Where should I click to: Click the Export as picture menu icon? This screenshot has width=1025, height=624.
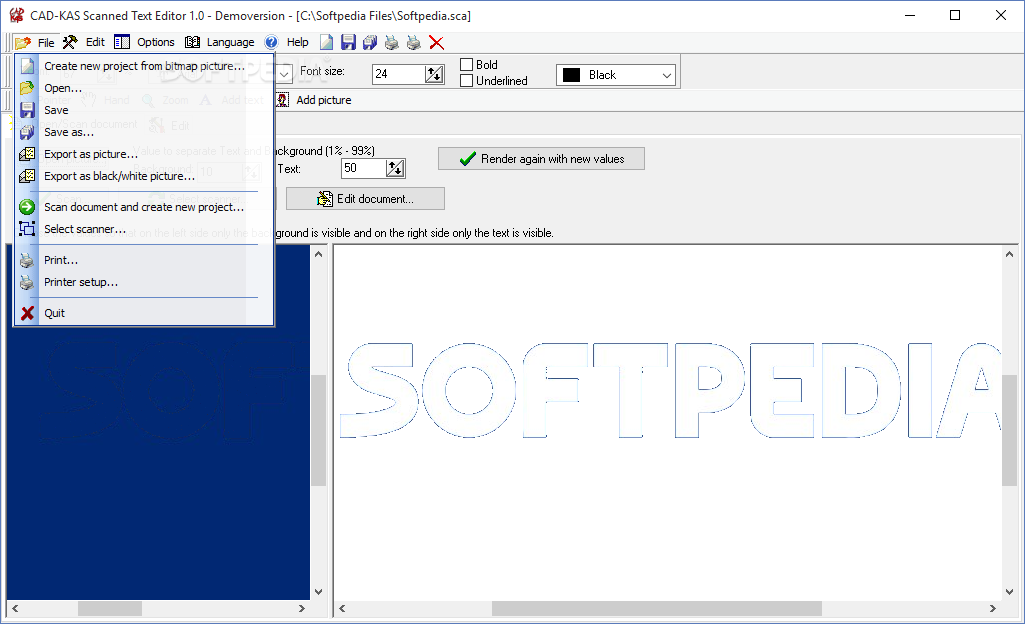pyautogui.click(x=27, y=154)
